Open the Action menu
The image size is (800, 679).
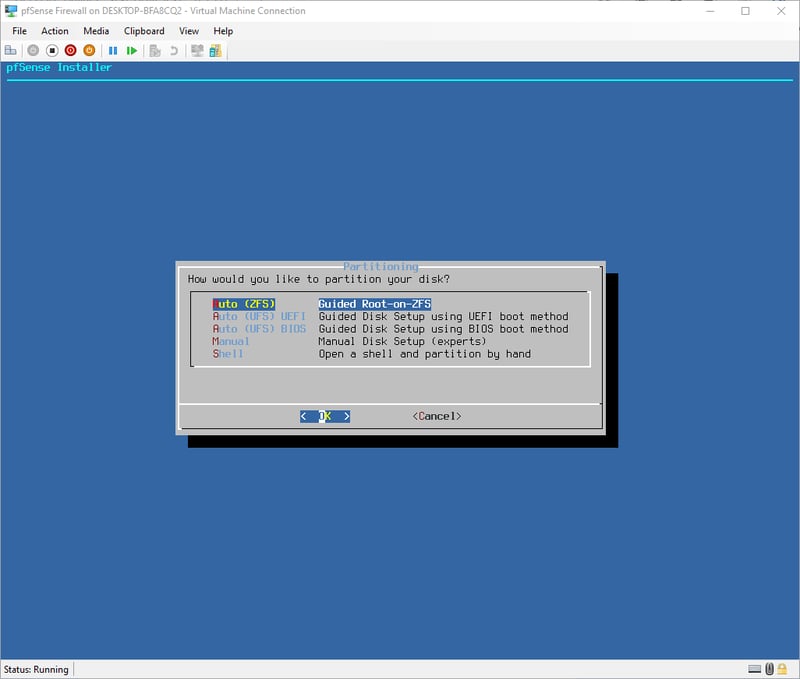(x=55, y=31)
